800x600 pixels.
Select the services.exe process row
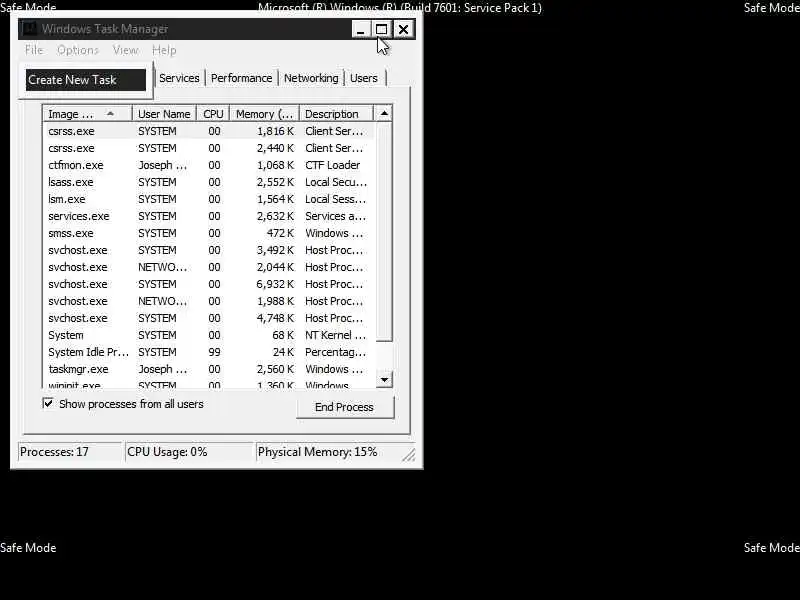point(209,216)
